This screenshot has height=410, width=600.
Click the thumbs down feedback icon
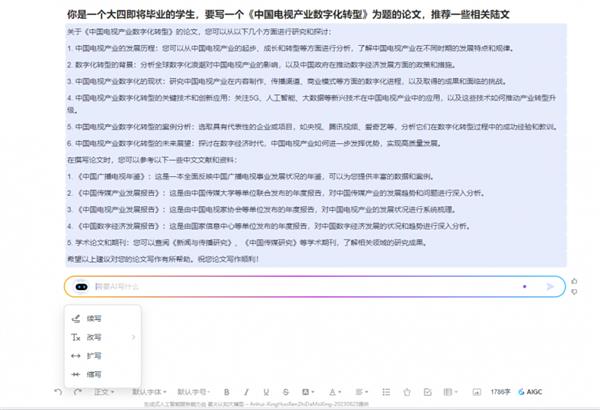click(x=574, y=292)
